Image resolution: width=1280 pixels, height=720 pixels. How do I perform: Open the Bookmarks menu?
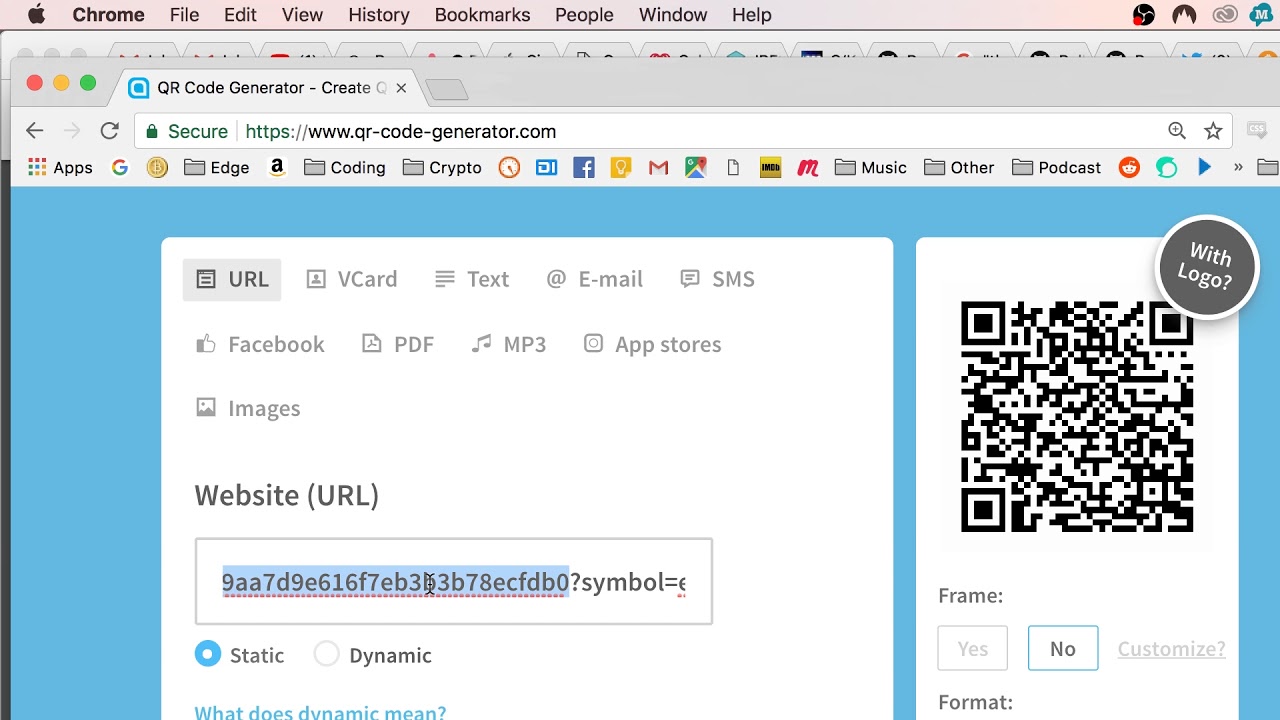(x=482, y=15)
